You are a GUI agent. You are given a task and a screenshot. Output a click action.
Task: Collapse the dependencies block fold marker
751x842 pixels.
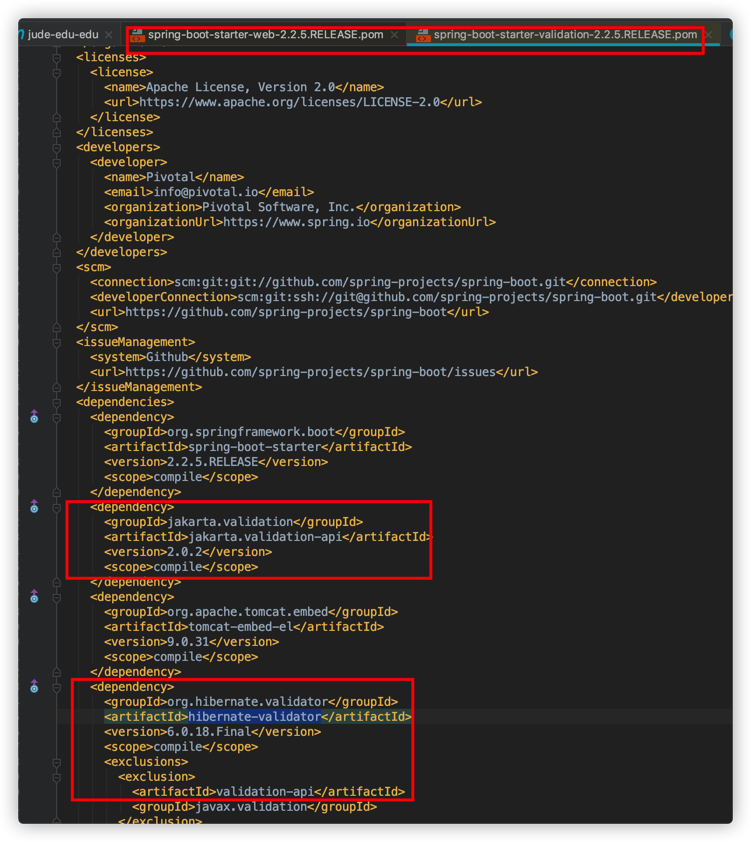(x=56, y=402)
